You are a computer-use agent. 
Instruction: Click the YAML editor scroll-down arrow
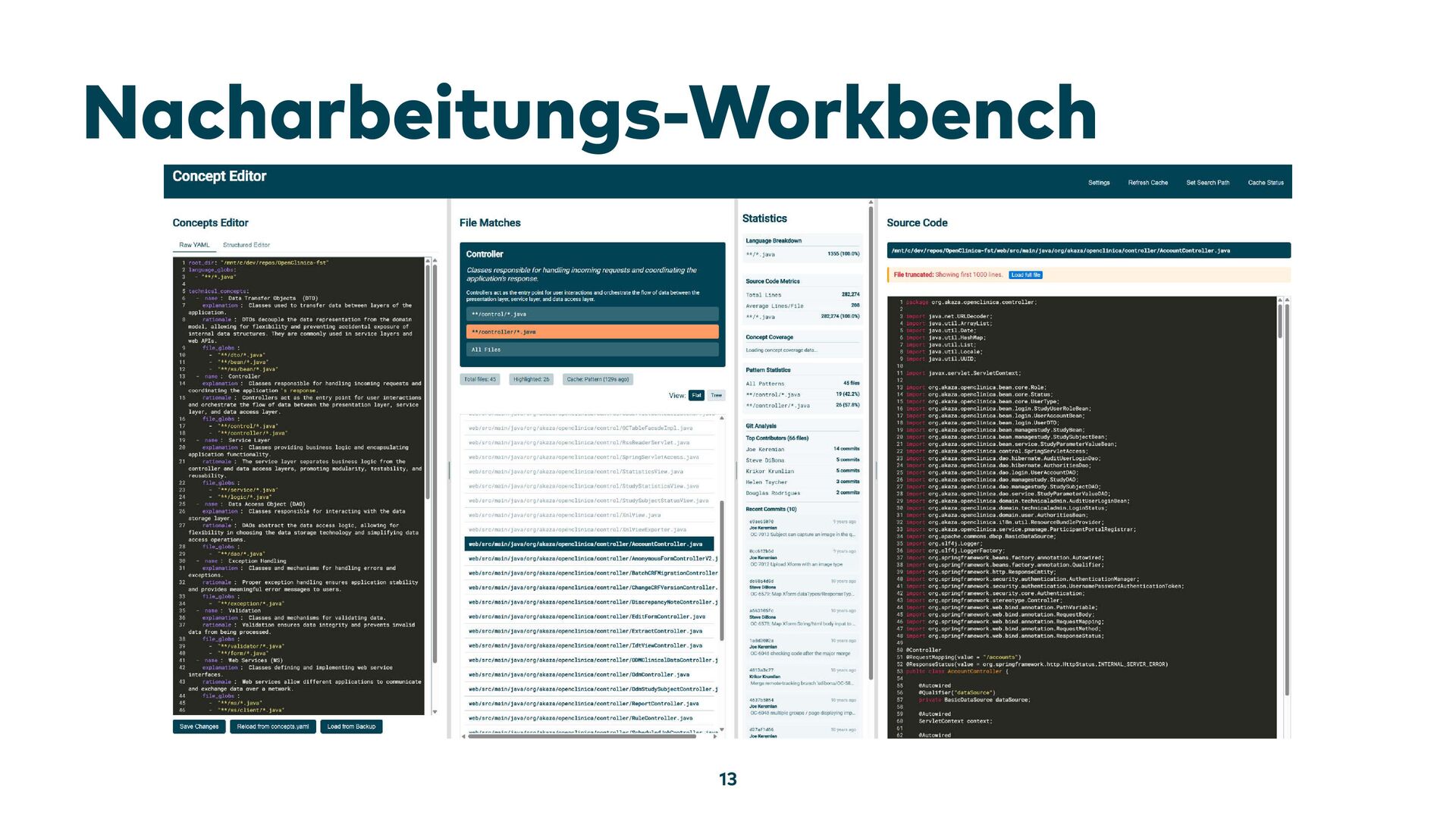[435, 711]
